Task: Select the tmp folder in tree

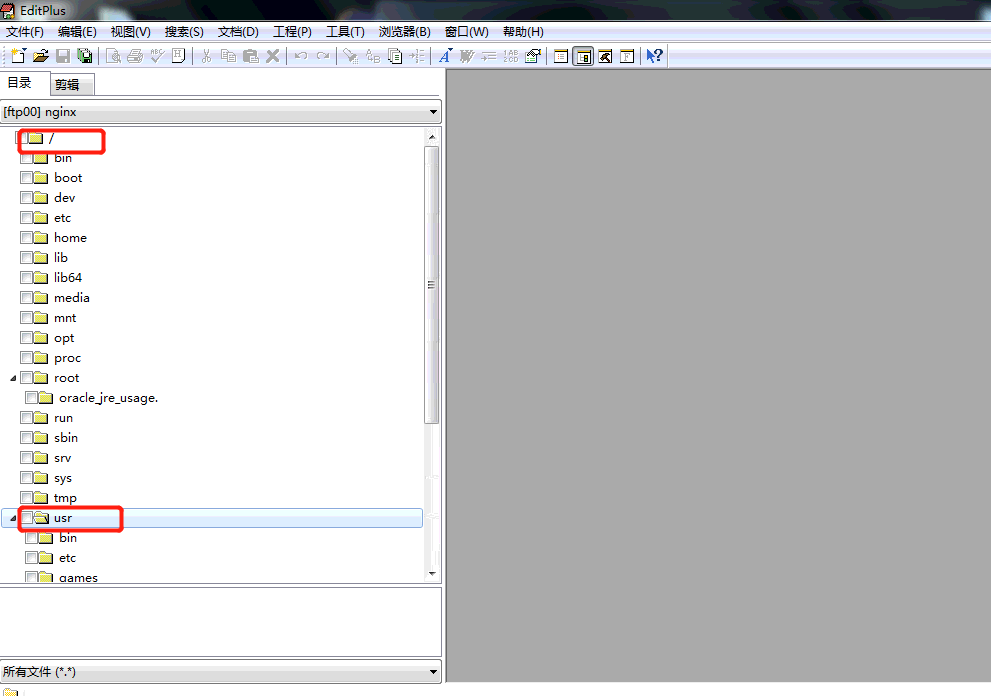Action: (65, 498)
